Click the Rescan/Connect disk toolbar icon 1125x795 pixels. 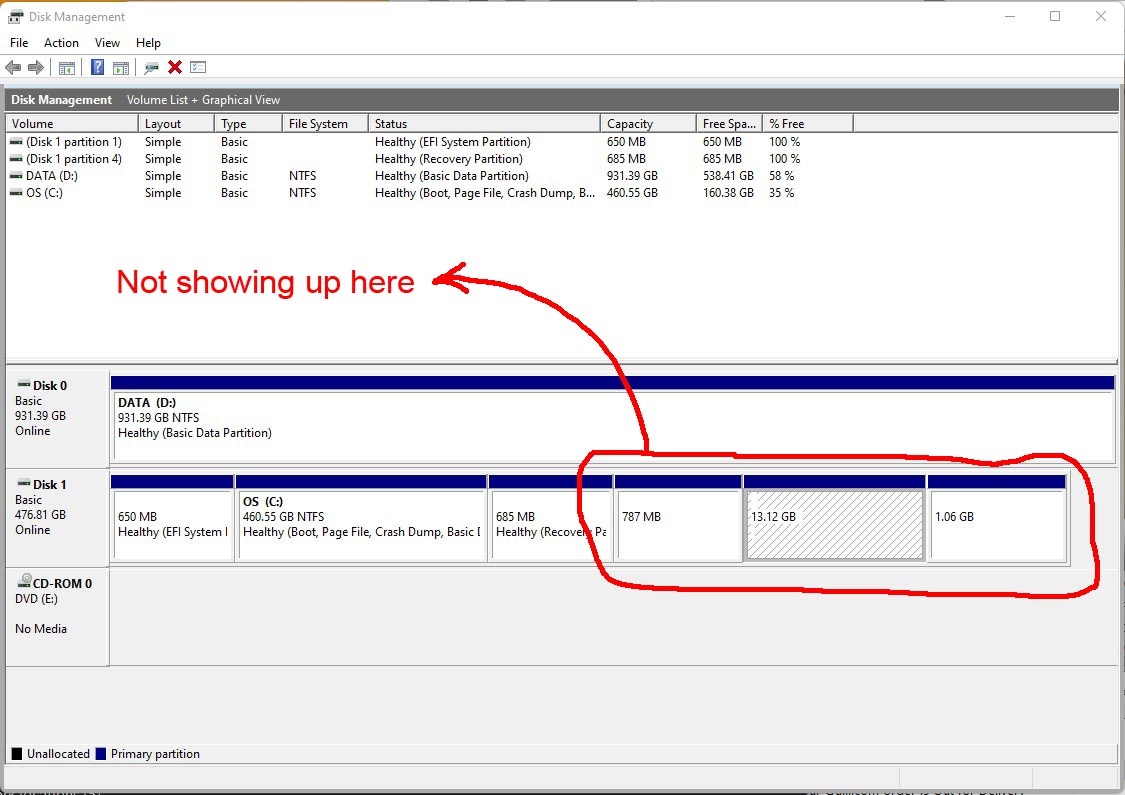pyautogui.click(x=151, y=67)
